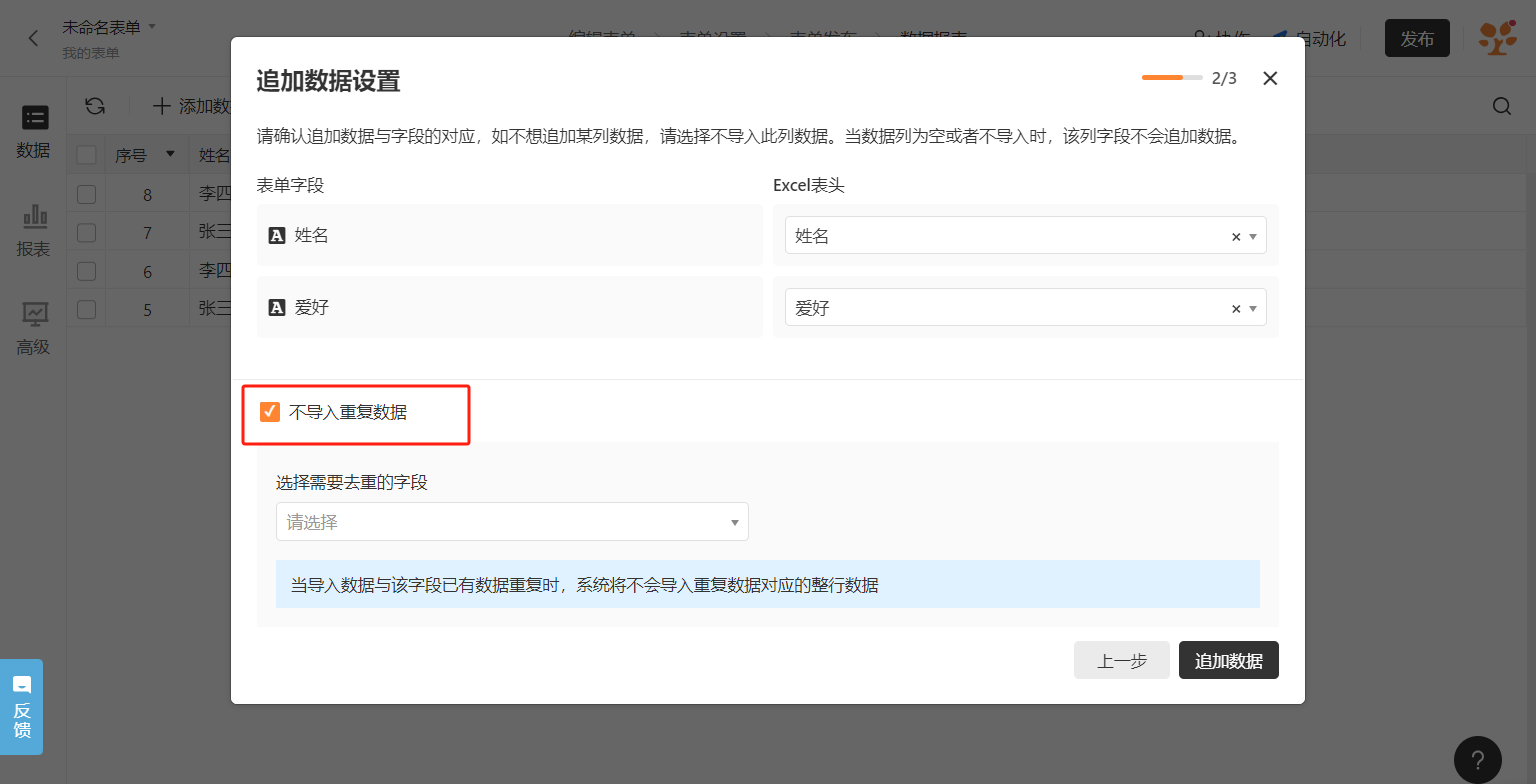
Task: Check the row 8 checkbox
Action: tap(87, 194)
